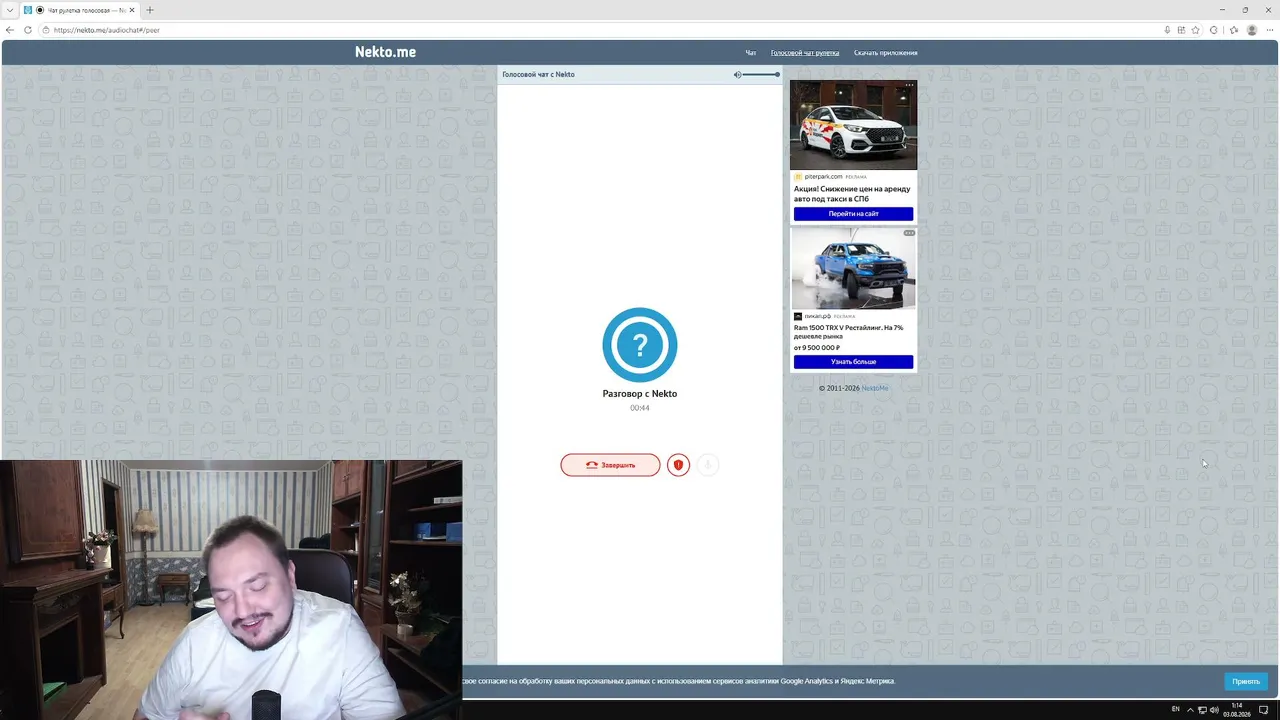Click Узнать больше ad button

(853, 362)
